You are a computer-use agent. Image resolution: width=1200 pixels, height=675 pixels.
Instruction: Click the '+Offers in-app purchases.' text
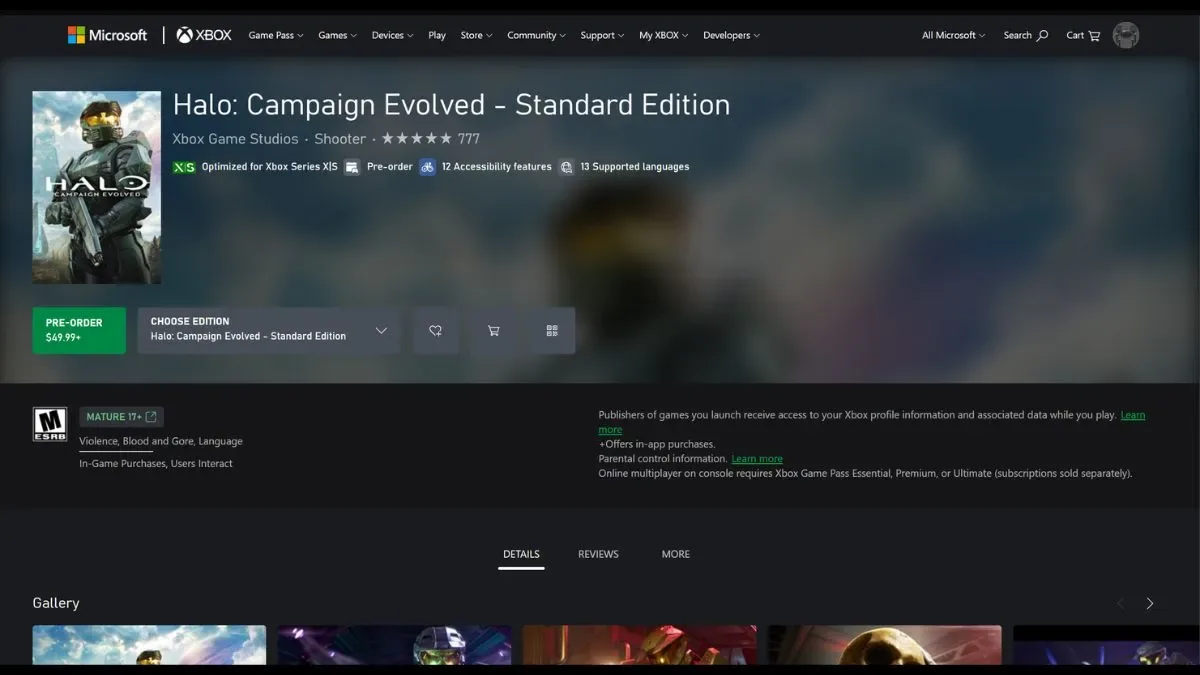657,444
